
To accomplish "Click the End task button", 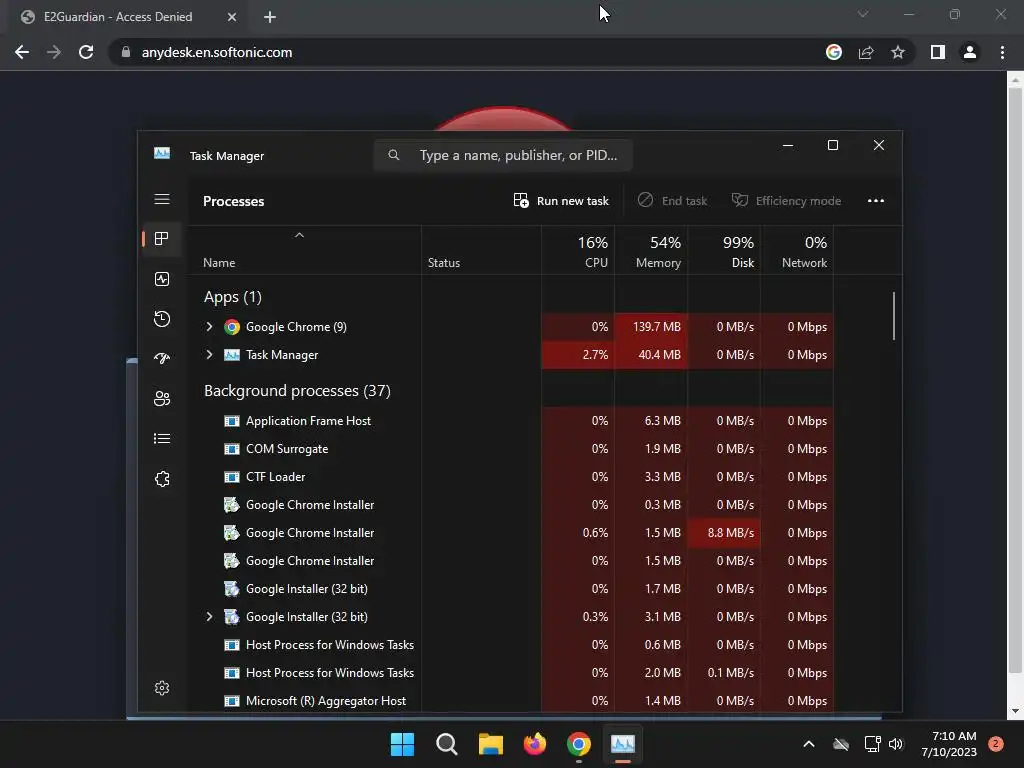I will coord(673,200).
